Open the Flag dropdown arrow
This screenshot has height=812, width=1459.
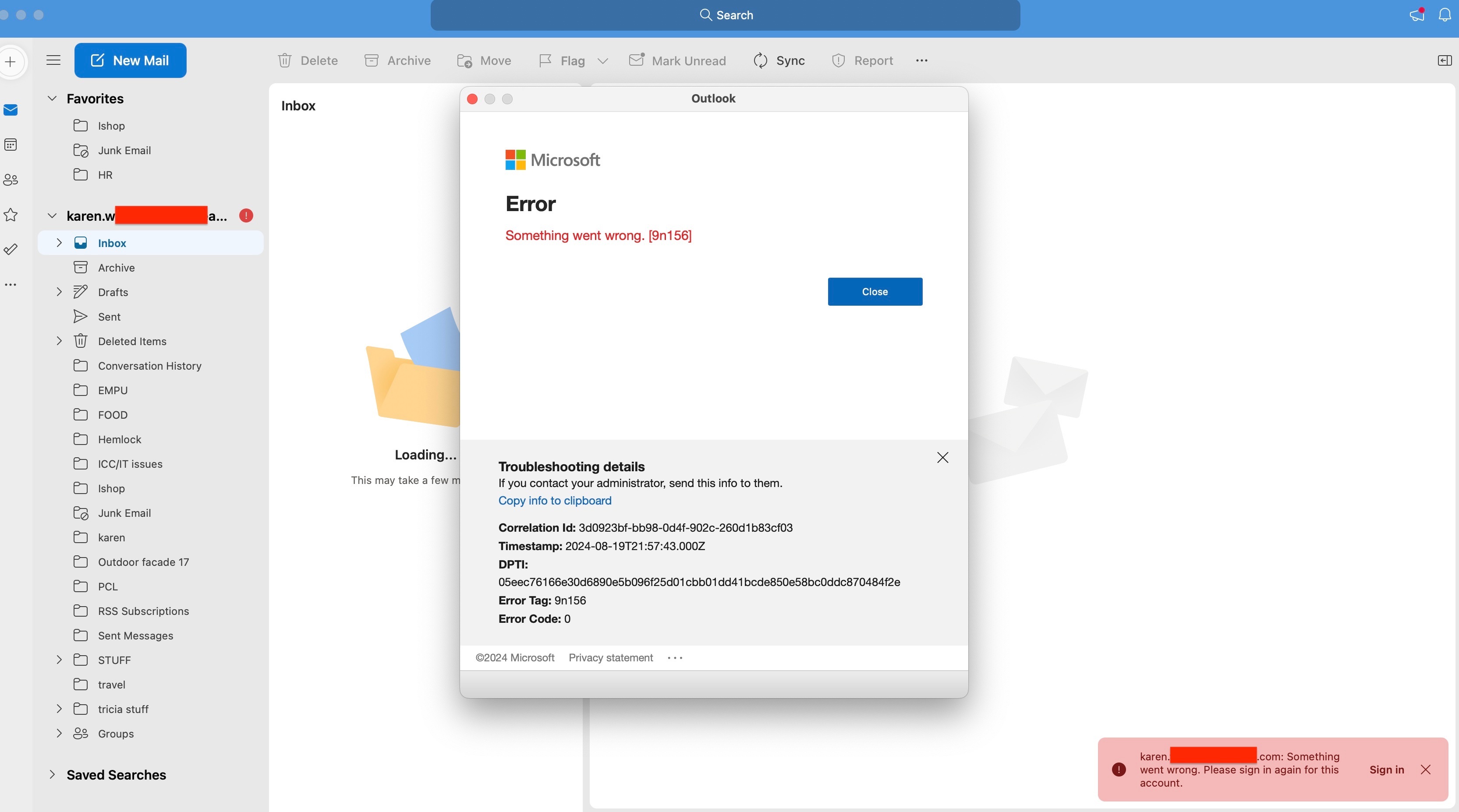click(602, 60)
